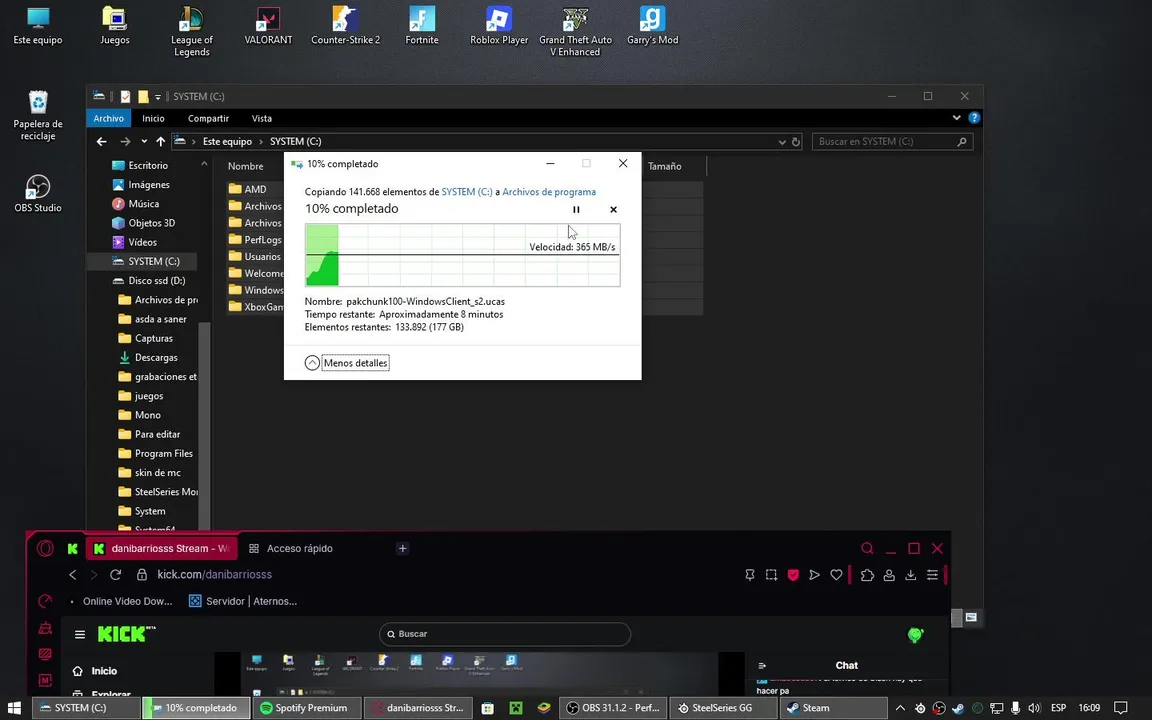Open Archivos de programa destination link
Screen dimensions: 1152x720
click(549, 192)
